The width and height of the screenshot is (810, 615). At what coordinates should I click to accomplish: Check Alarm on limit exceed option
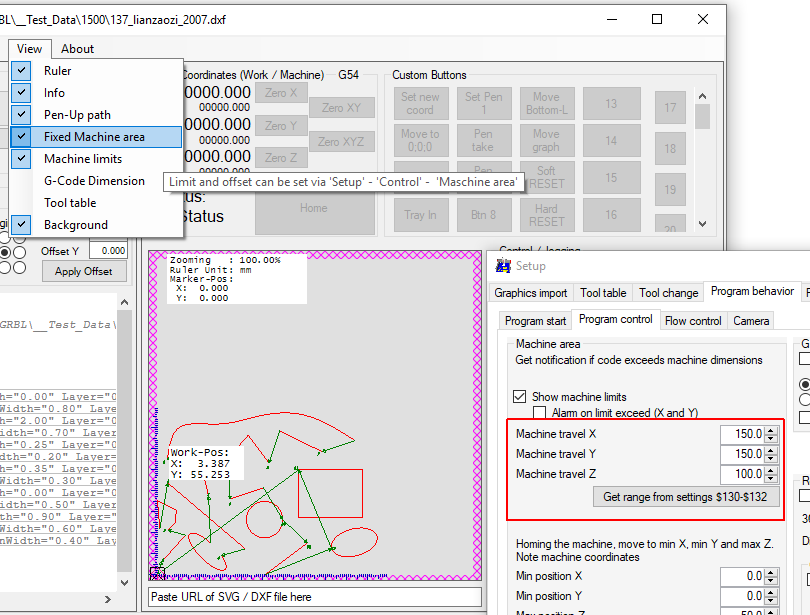pos(540,413)
